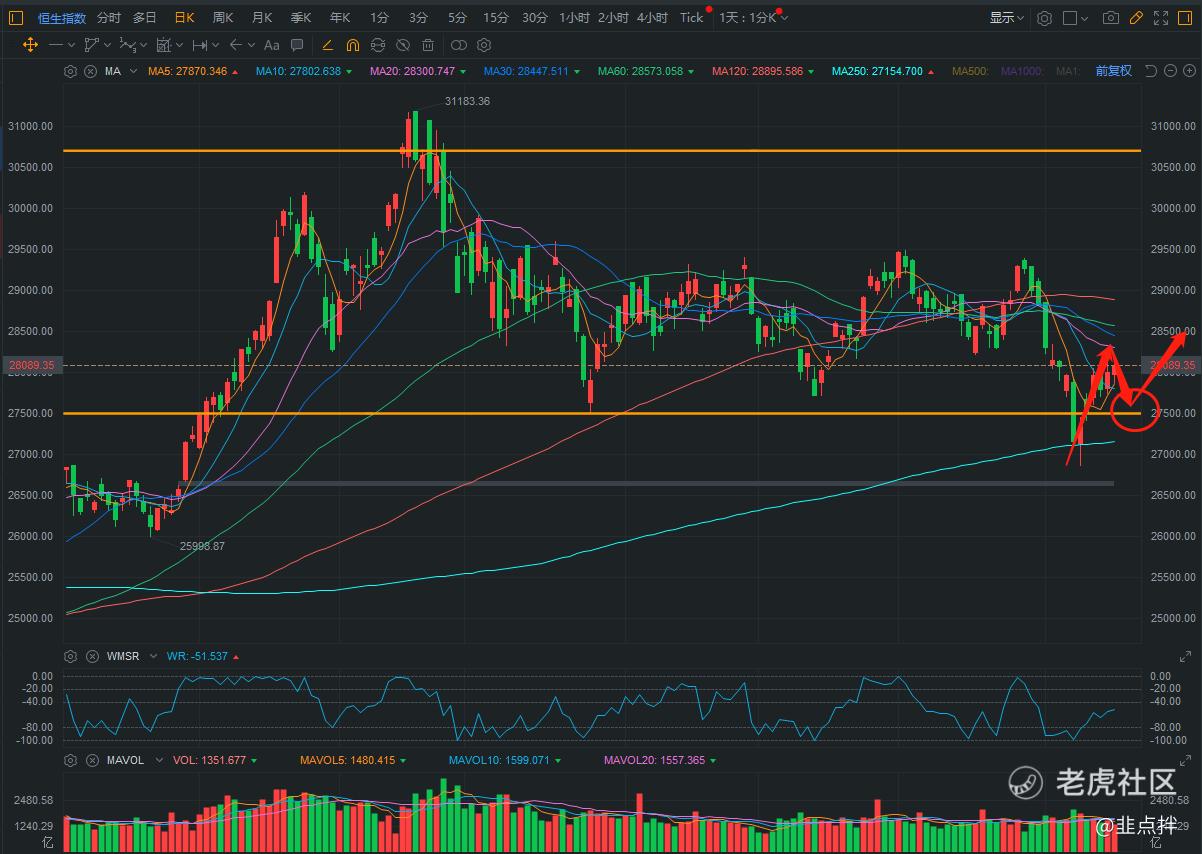
Task: Toggle MA250 line via its label
Action: 875,72
